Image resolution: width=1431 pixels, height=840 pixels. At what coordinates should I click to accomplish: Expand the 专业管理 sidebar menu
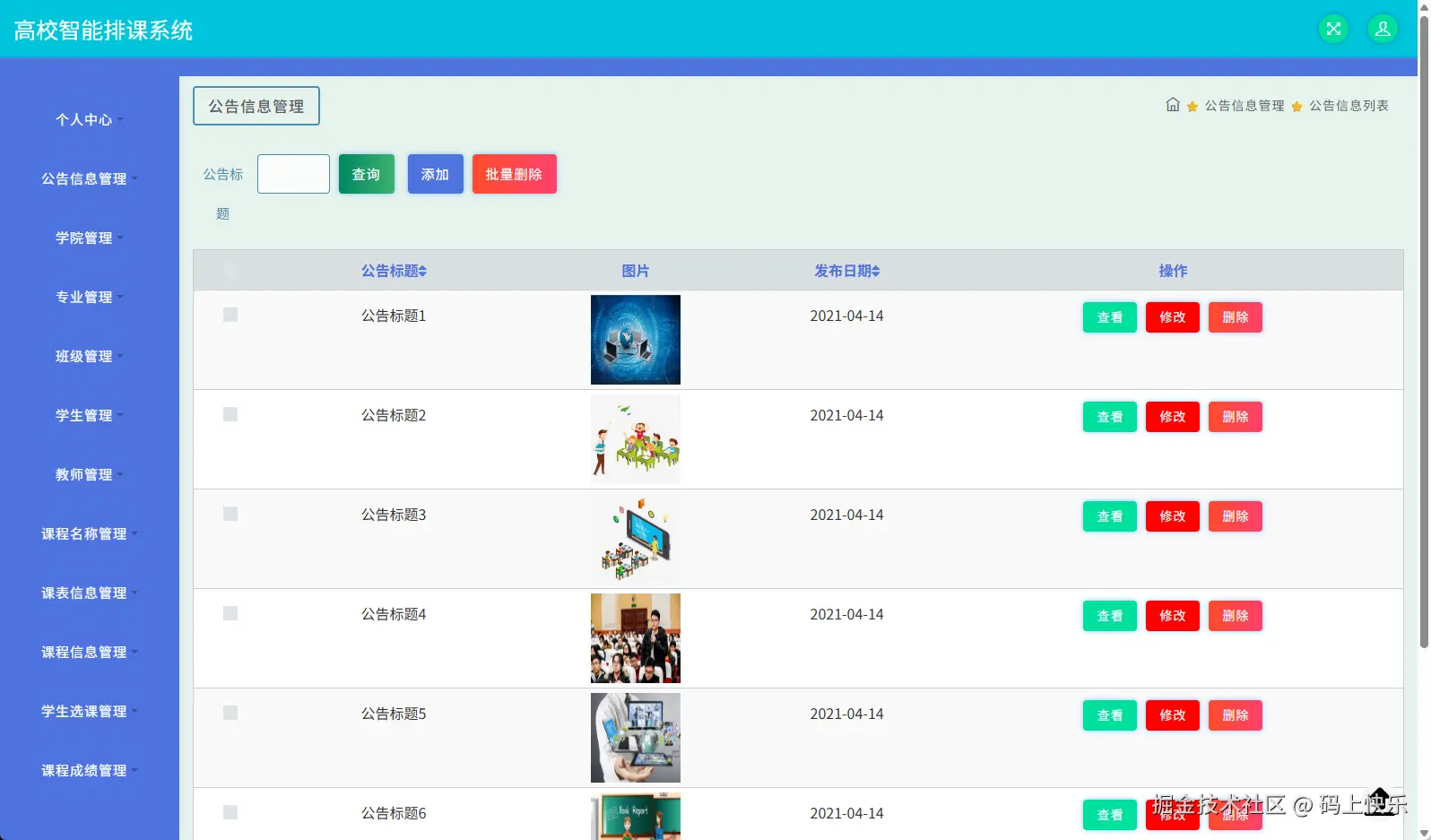pyautogui.click(x=90, y=297)
